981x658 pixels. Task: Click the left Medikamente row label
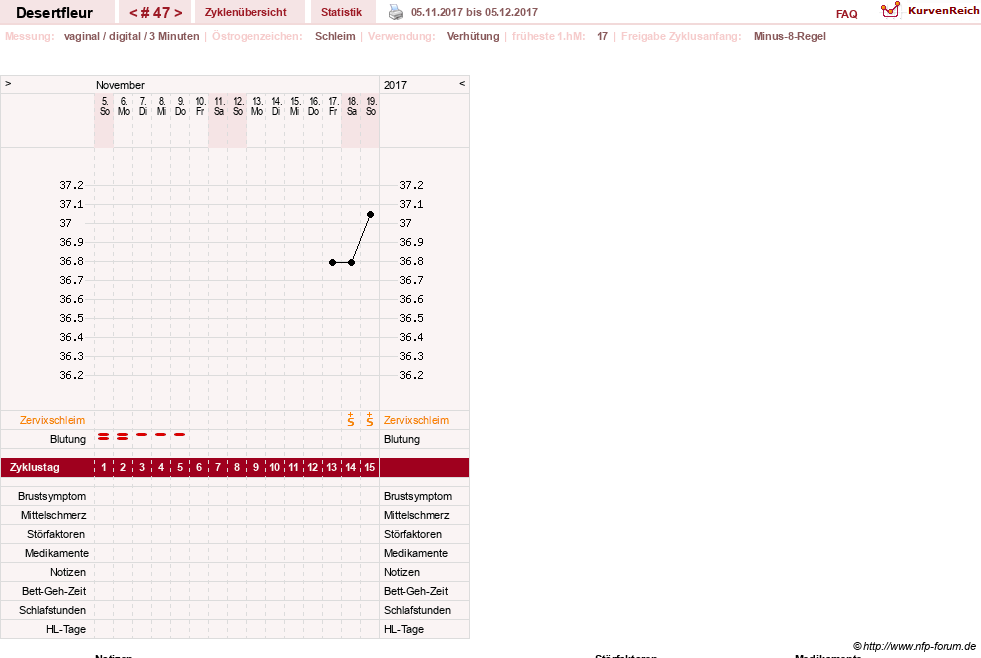56,553
